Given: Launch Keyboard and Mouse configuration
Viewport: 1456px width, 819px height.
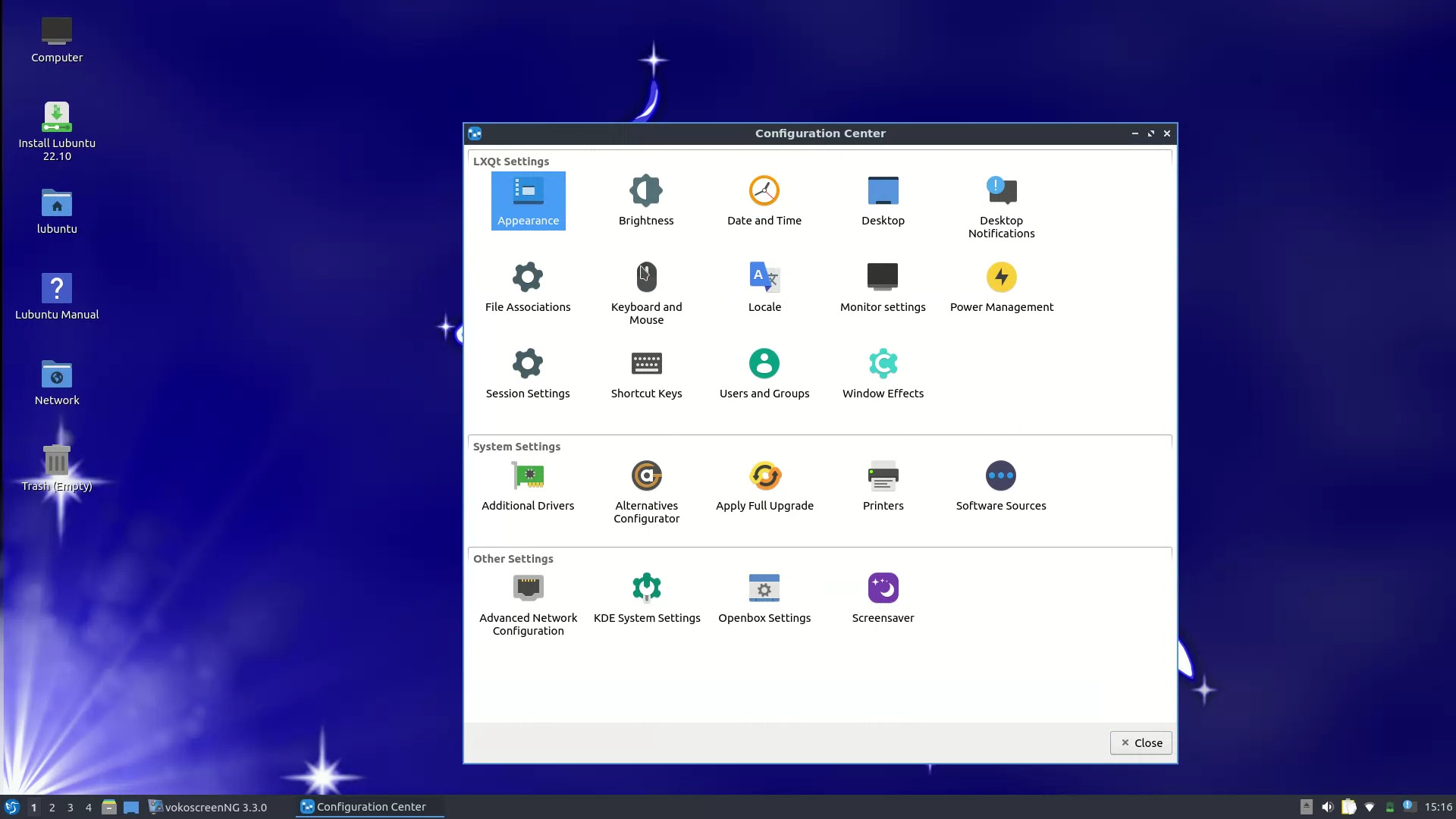Looking at the screenshot, I should coord(646,293).
